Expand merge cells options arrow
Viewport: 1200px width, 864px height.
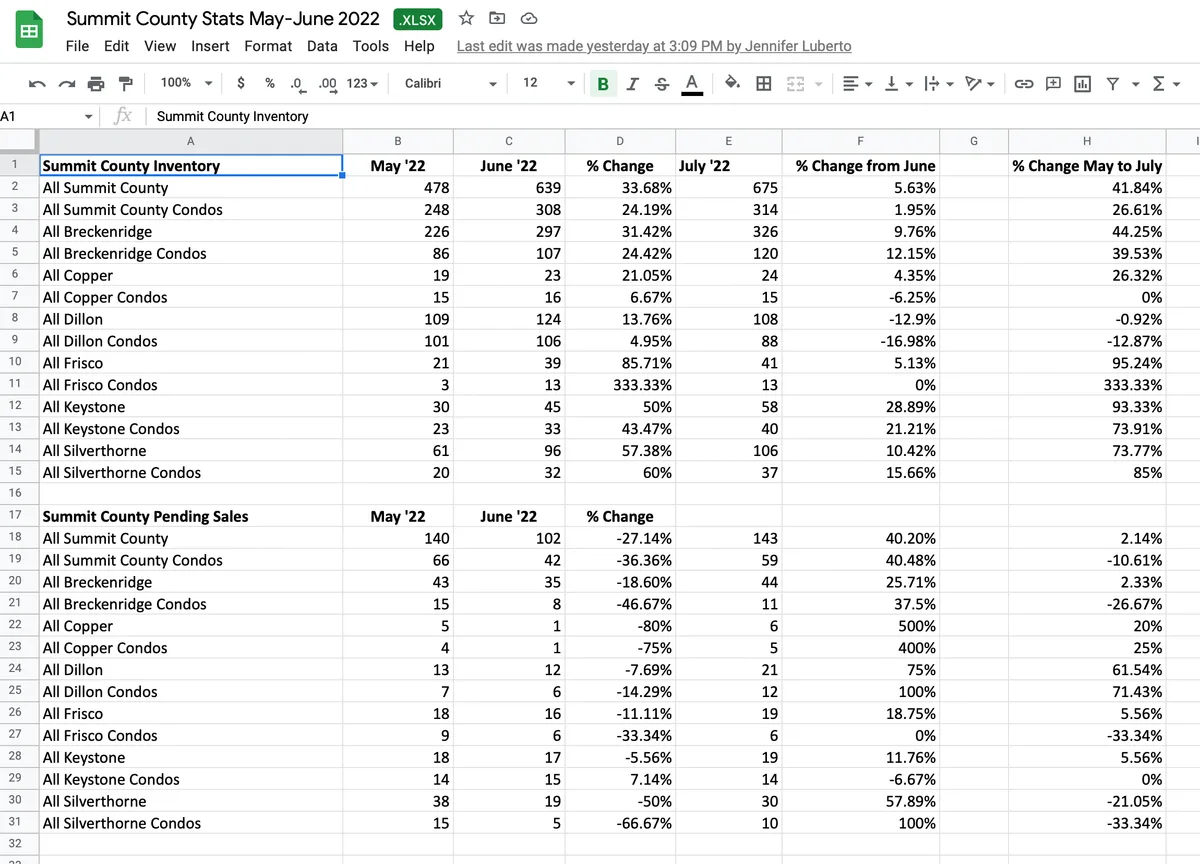(x=818, y=84)
